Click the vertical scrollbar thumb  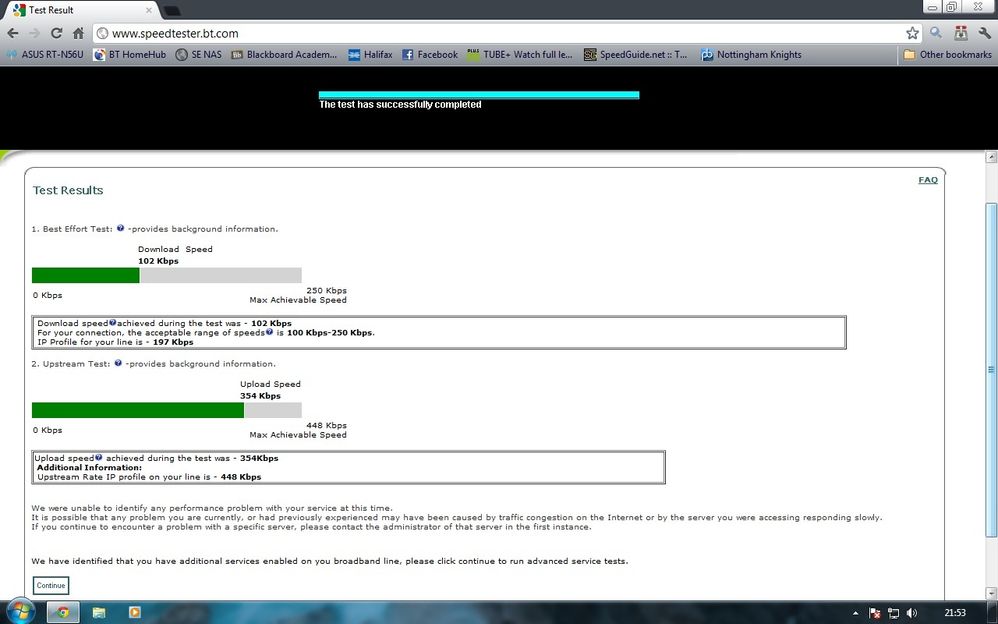pos(991,370)
